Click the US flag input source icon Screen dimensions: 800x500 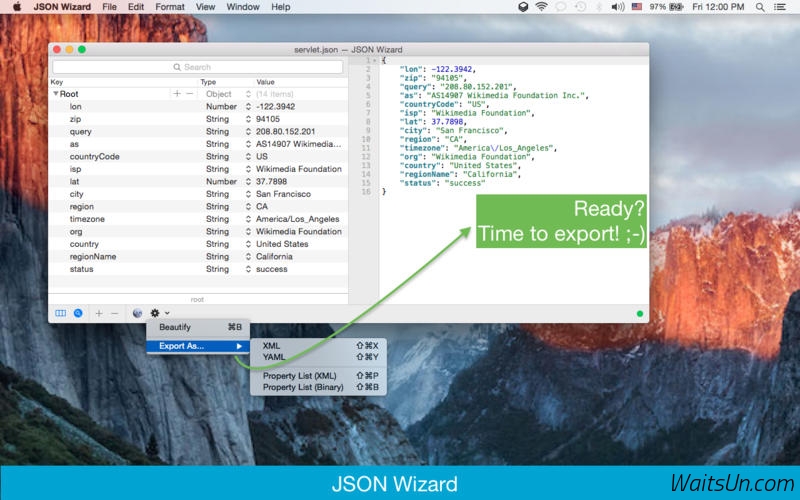[x=637, y=7]
